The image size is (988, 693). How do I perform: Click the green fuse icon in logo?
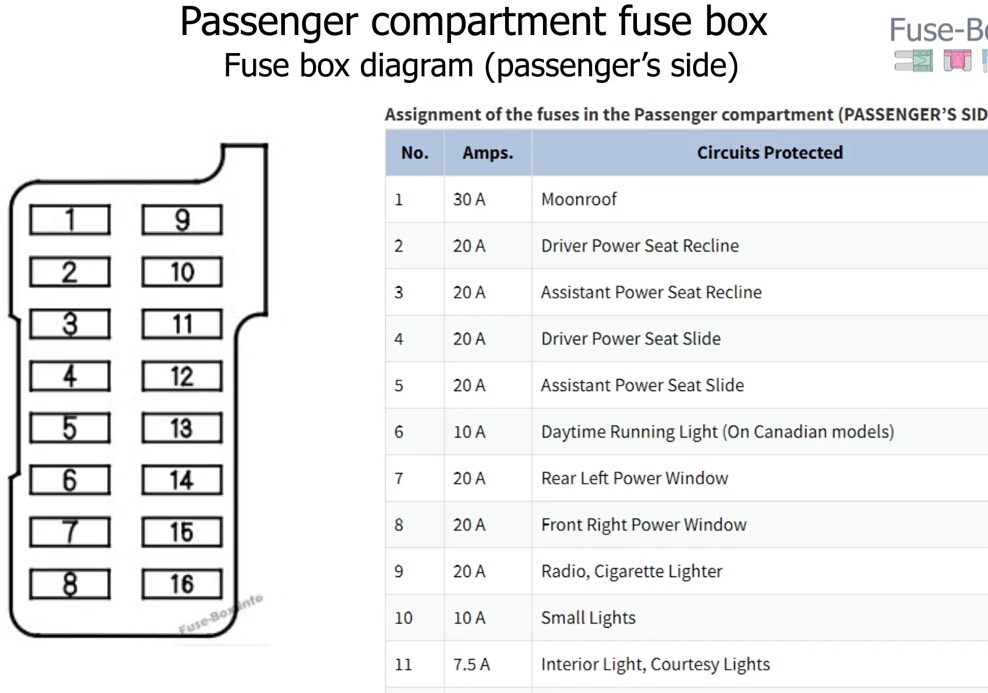914,60
